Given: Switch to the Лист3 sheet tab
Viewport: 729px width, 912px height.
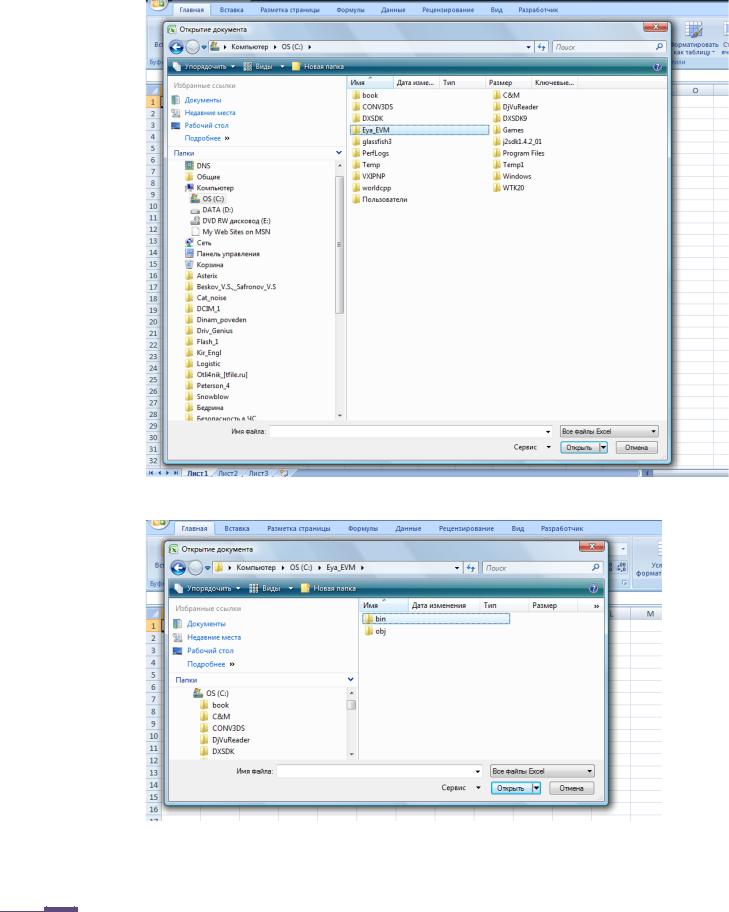Looking at the screenshot, I should 259,472.
